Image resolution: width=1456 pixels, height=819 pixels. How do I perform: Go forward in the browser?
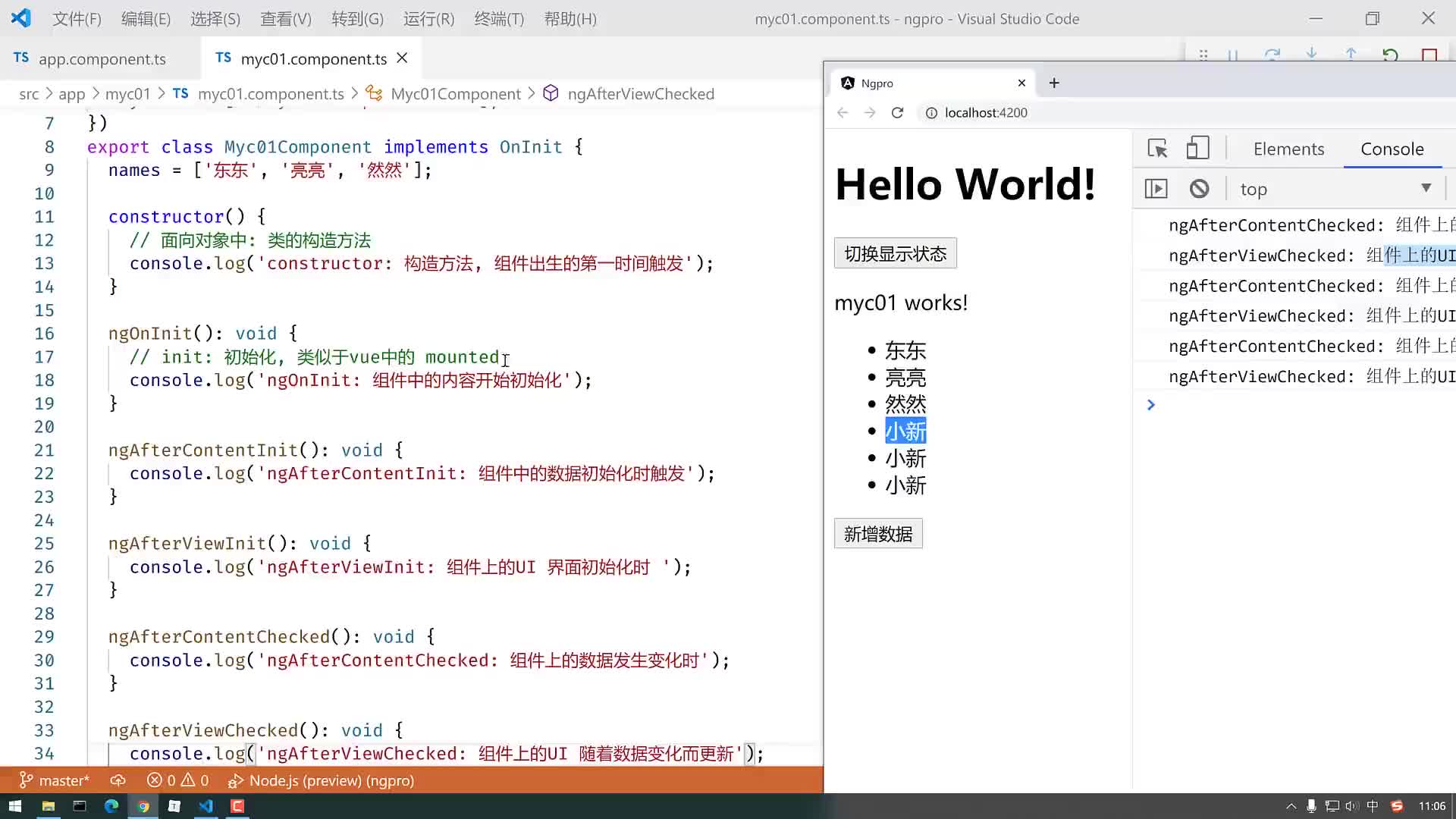pos(870,112)
